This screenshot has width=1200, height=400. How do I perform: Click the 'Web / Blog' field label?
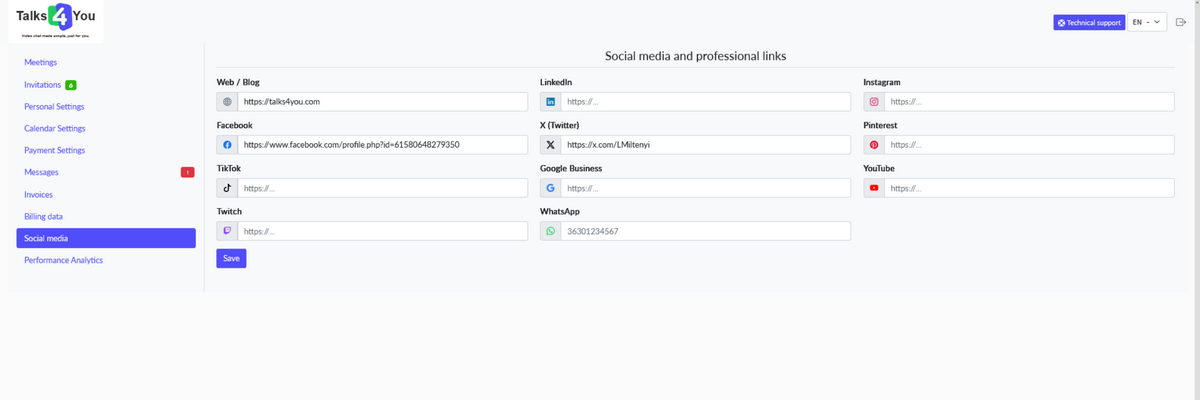click(x=238, y=82)
